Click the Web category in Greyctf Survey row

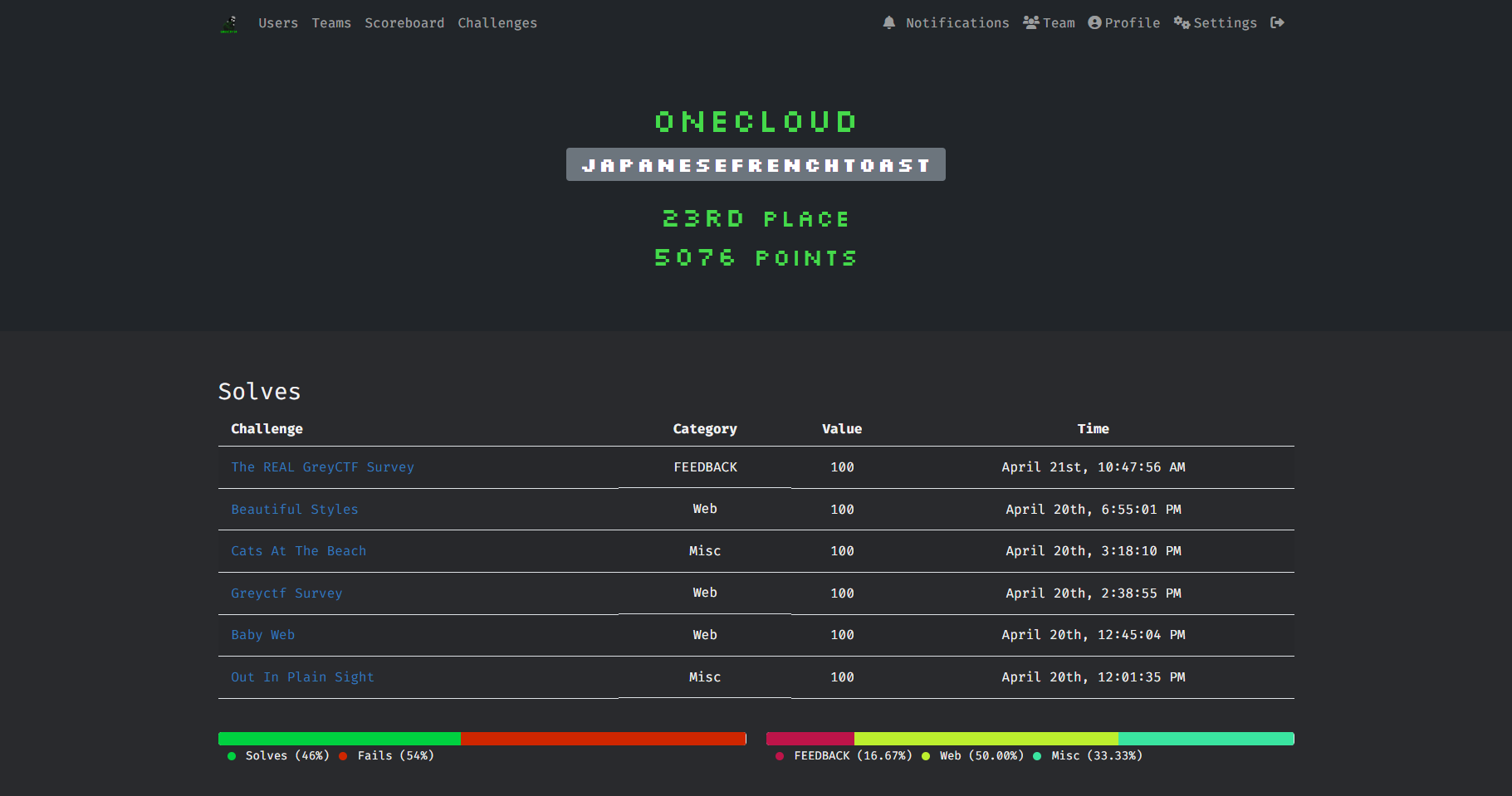[705, 593]
